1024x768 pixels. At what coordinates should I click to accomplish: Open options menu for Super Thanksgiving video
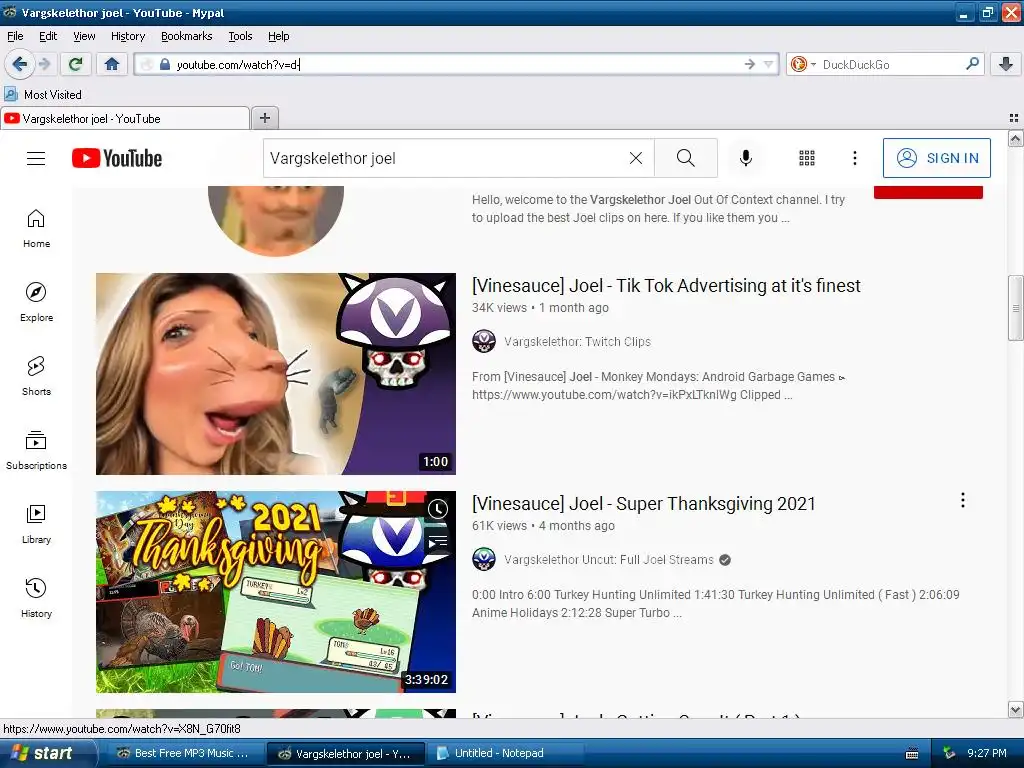click(963, 500)
